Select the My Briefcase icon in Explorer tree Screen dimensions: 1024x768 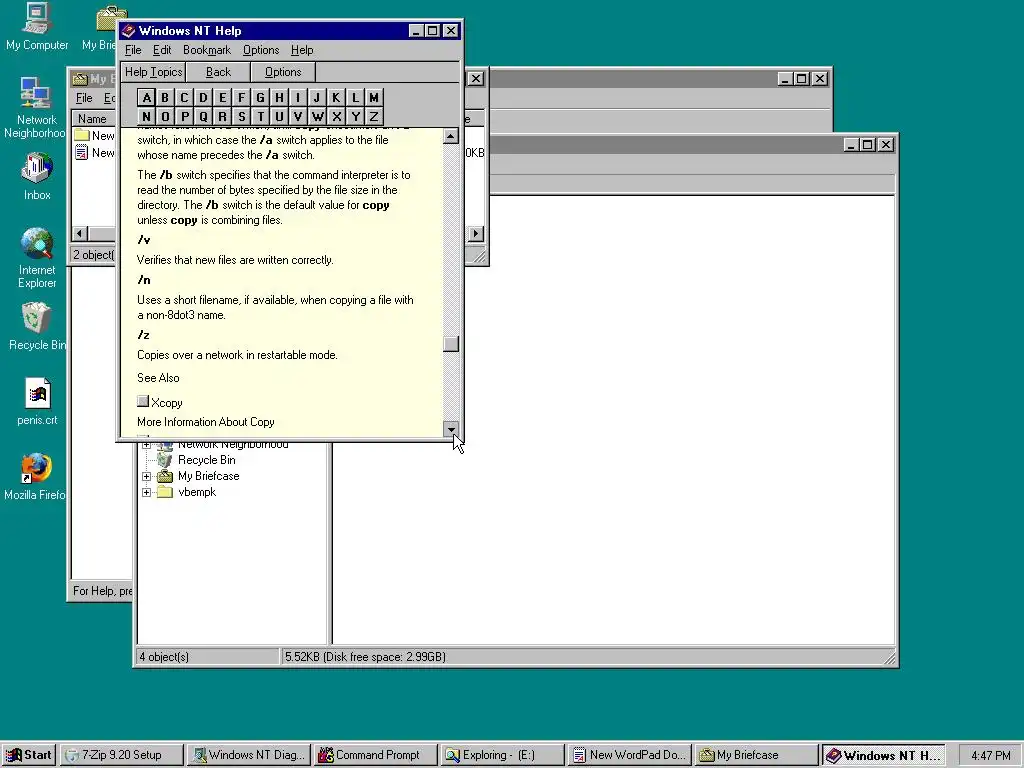point(165,476)
